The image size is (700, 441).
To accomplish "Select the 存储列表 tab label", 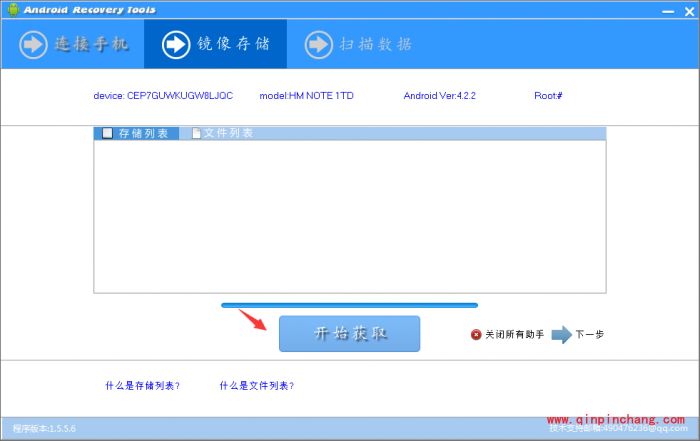I will click(143, 133).
